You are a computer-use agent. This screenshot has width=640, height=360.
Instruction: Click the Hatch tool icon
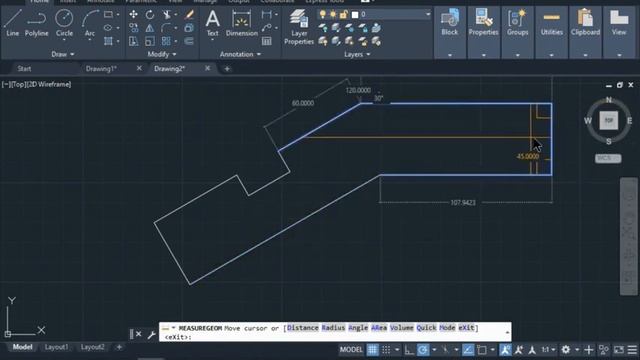click(x=108, y=41)
